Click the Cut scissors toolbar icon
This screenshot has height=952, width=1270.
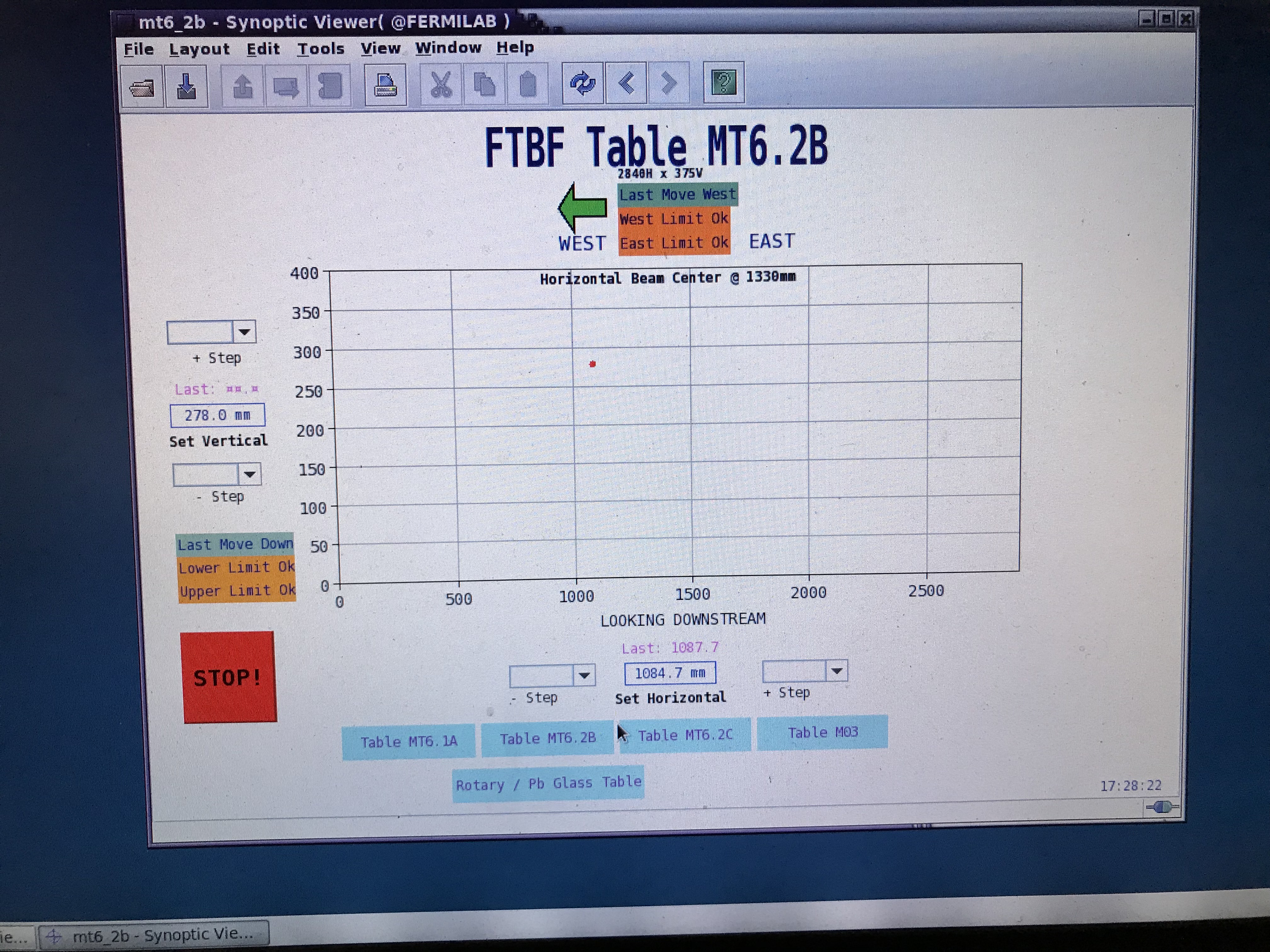440,85
